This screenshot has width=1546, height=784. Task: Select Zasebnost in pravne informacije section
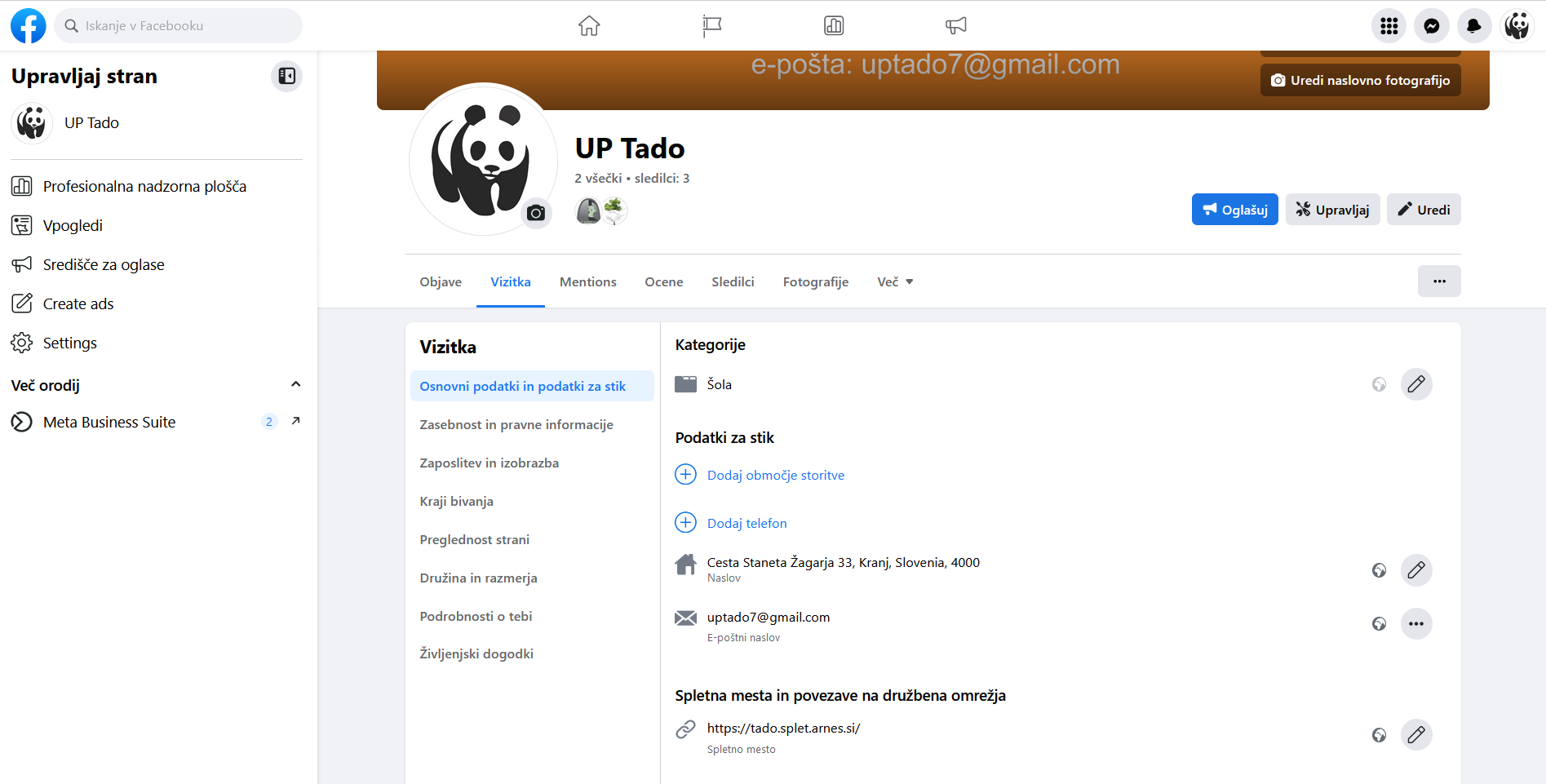(x=516, y=425)
